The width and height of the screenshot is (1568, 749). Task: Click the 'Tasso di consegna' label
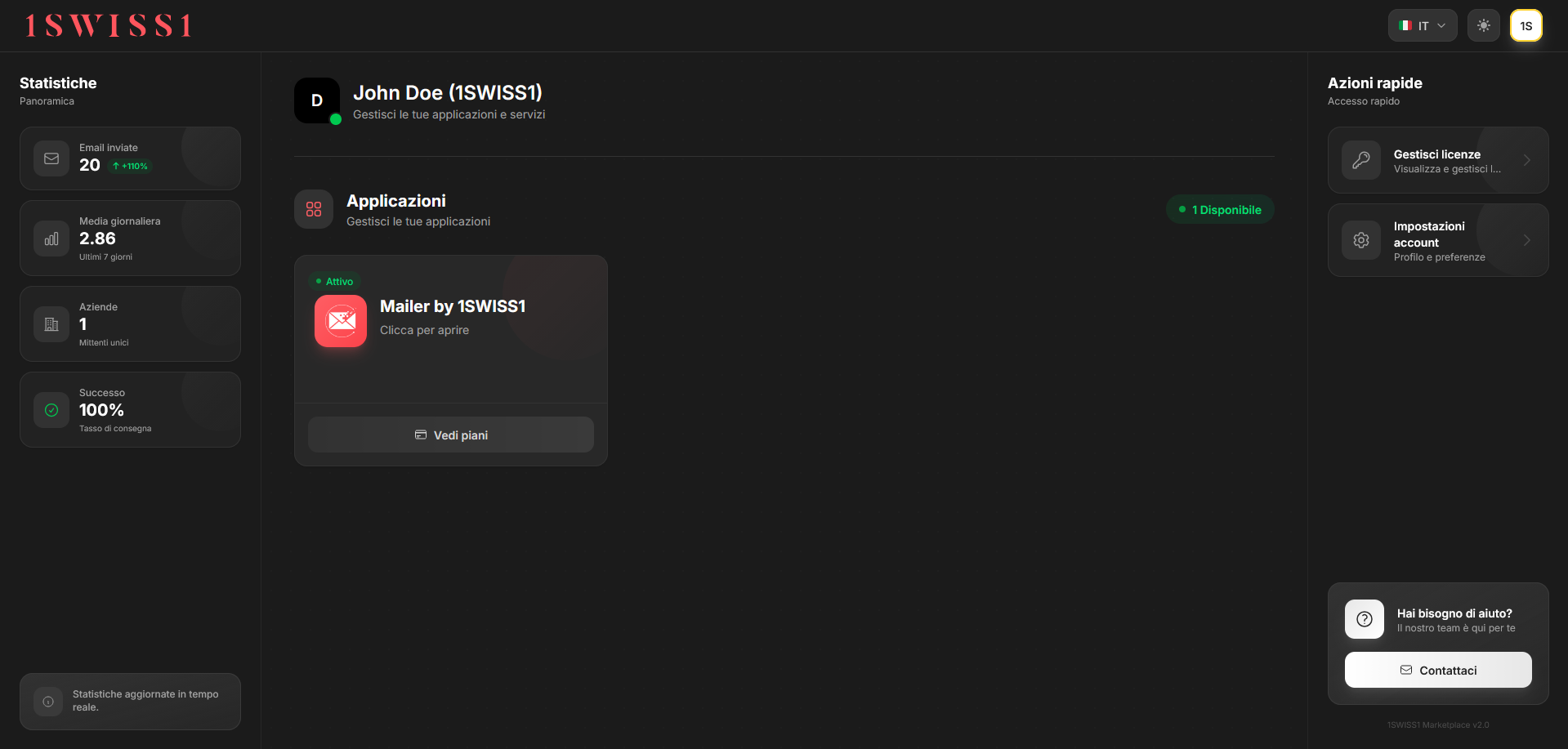(x=115, y=428)
